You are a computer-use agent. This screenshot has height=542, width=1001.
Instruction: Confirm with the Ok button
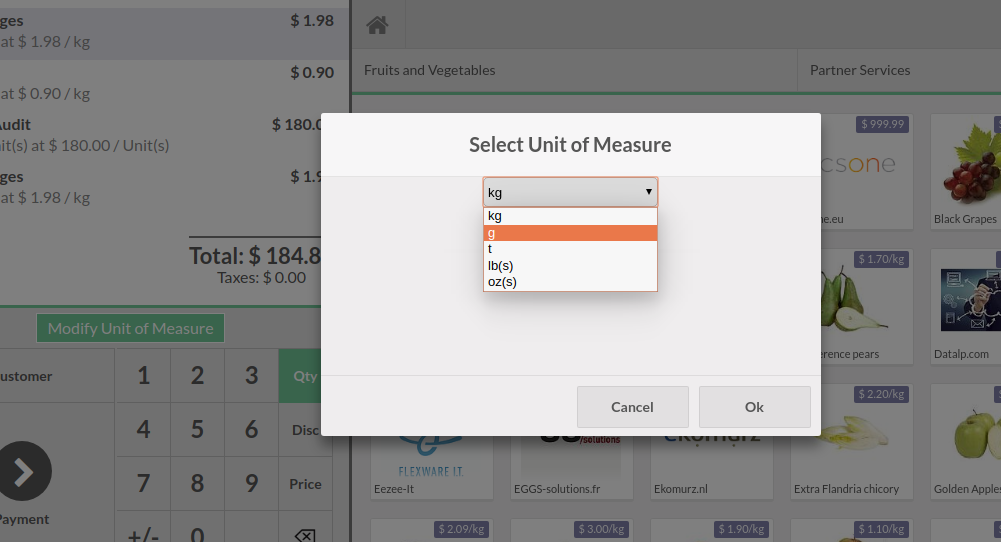point(754,407)
